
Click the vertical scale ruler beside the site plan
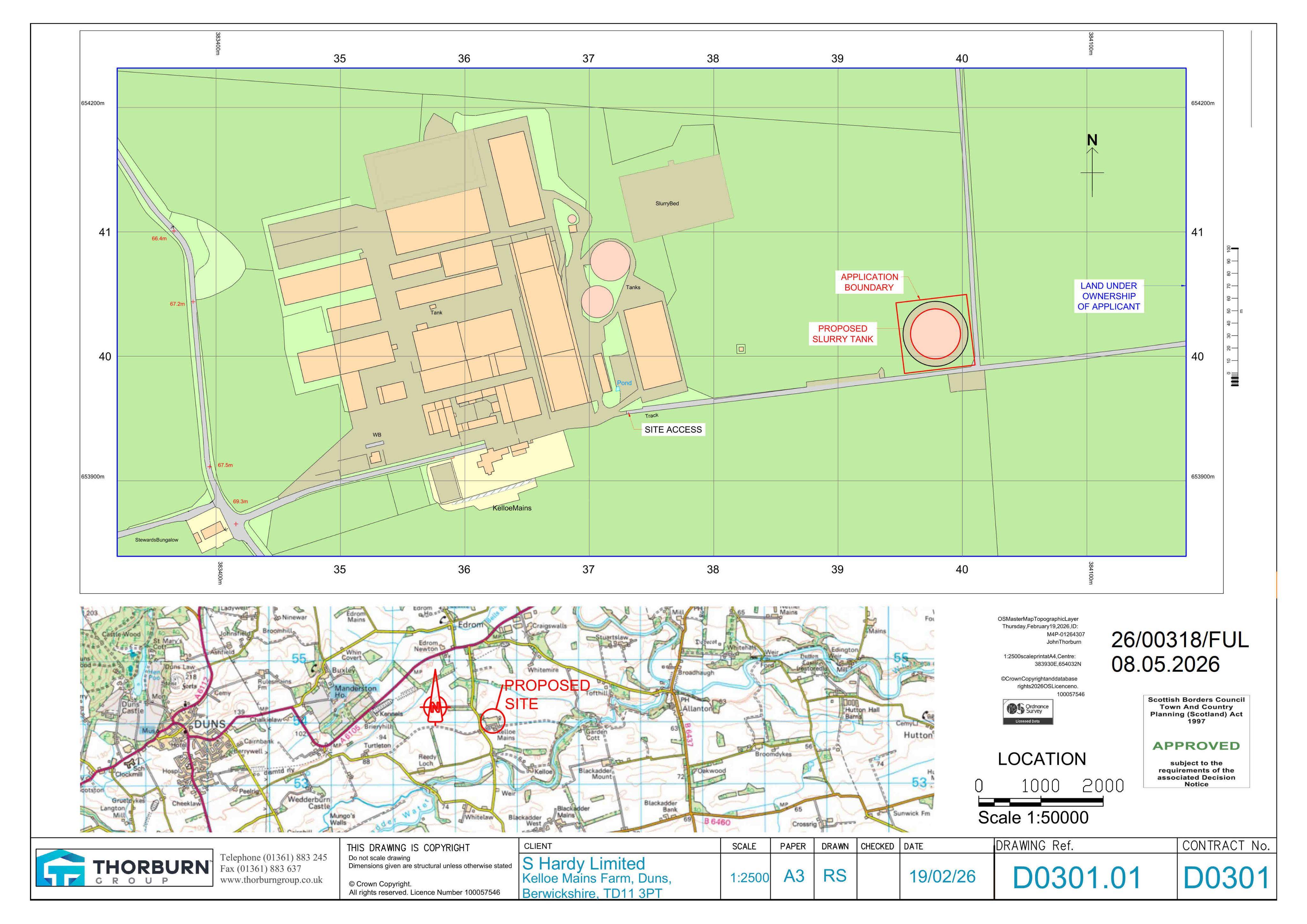click(x=1234, y=316)
